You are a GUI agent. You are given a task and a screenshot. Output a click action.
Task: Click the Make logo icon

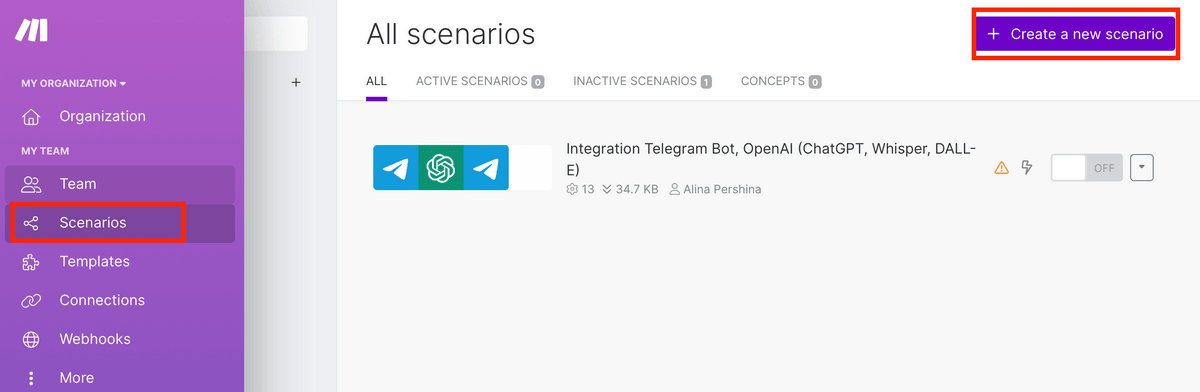point(31,31)
